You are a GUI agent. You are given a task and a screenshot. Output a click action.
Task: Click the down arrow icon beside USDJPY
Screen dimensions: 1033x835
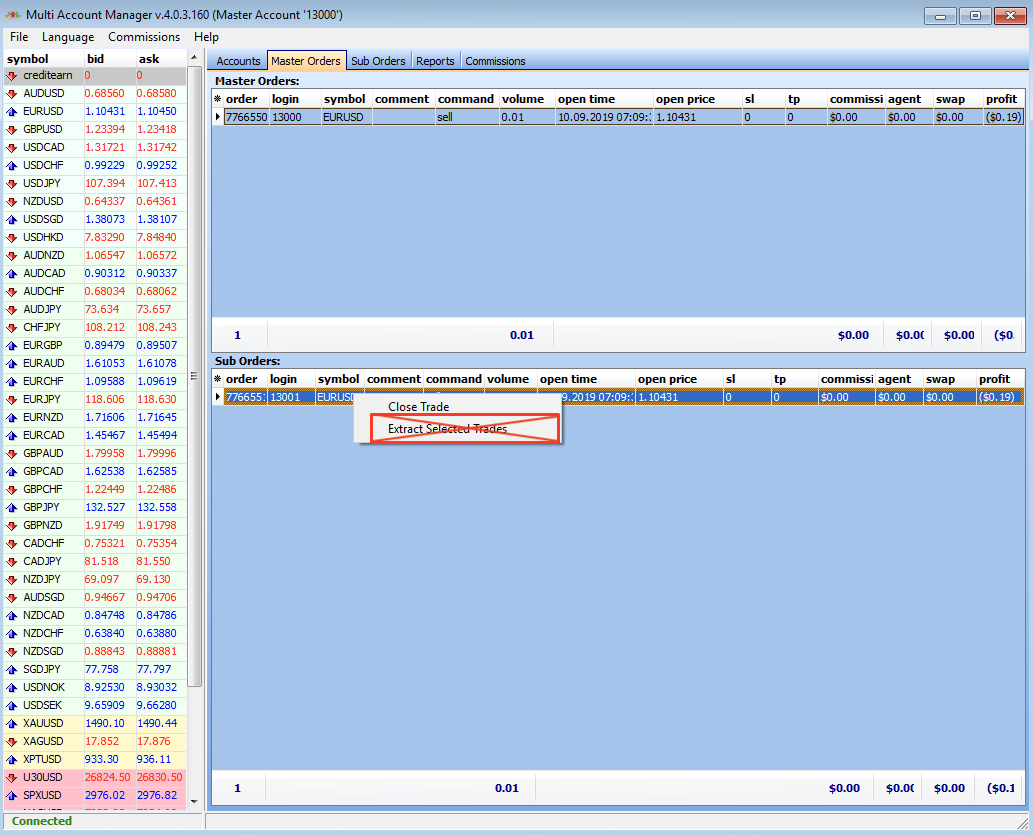(11, 184)
